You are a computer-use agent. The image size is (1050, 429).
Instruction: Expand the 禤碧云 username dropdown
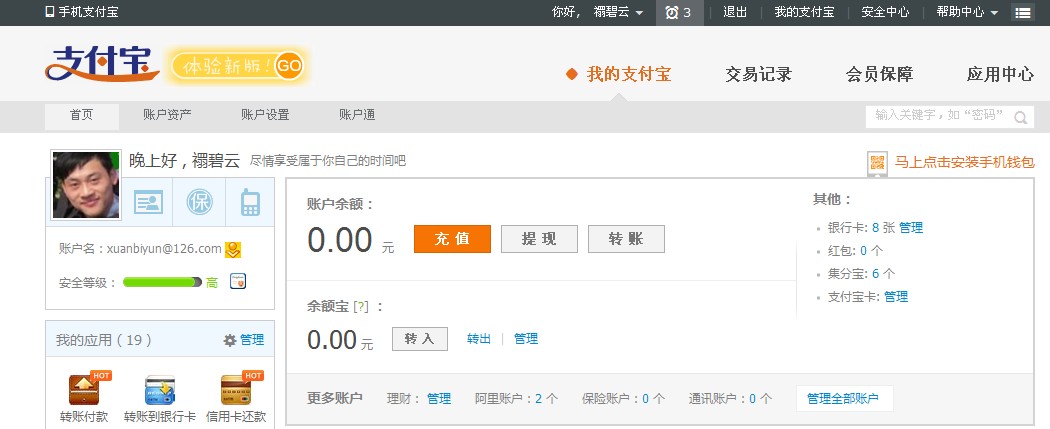[x=618, y=12]
